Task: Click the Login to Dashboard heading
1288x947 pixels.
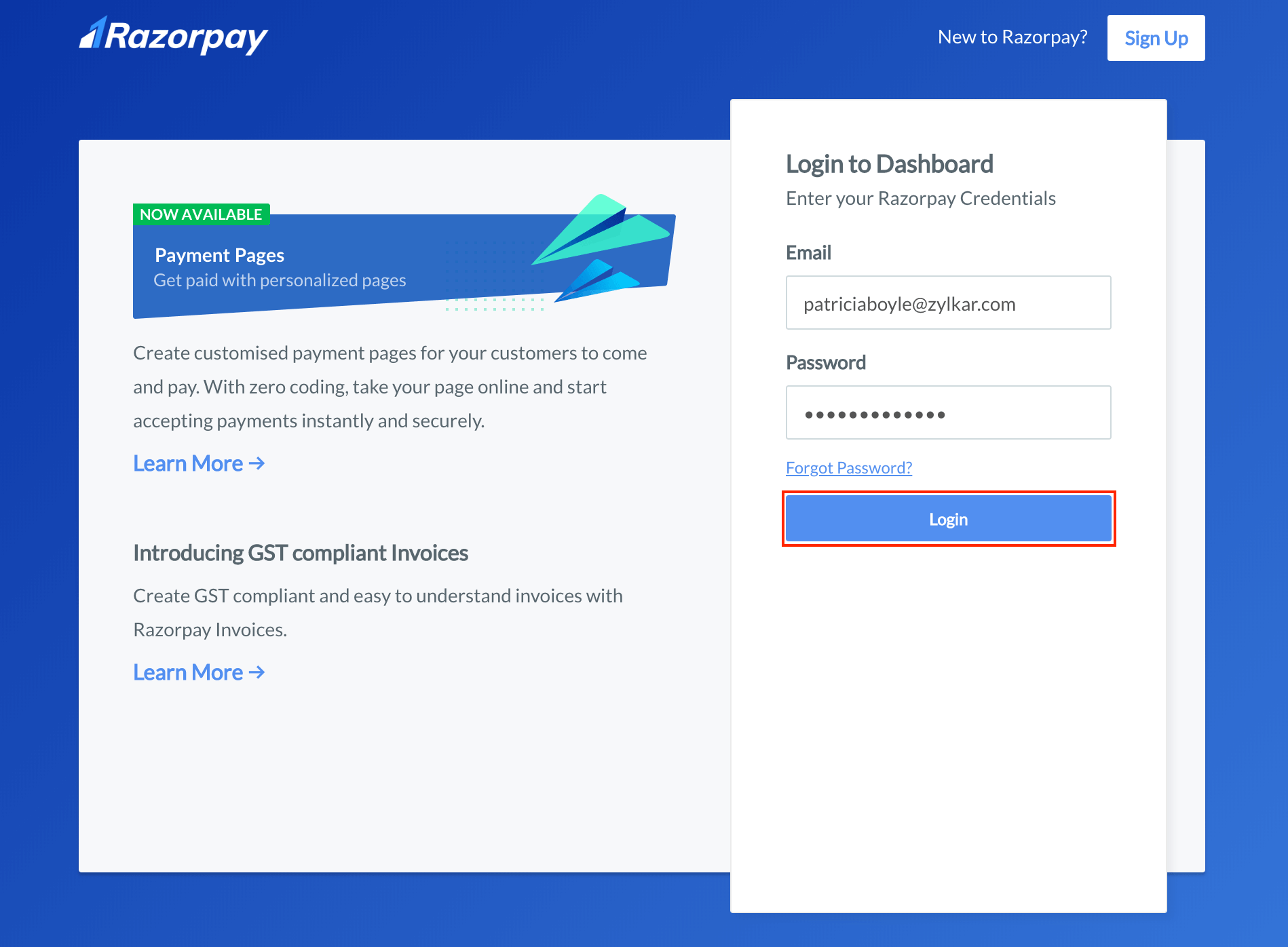Action: [890, 163]
